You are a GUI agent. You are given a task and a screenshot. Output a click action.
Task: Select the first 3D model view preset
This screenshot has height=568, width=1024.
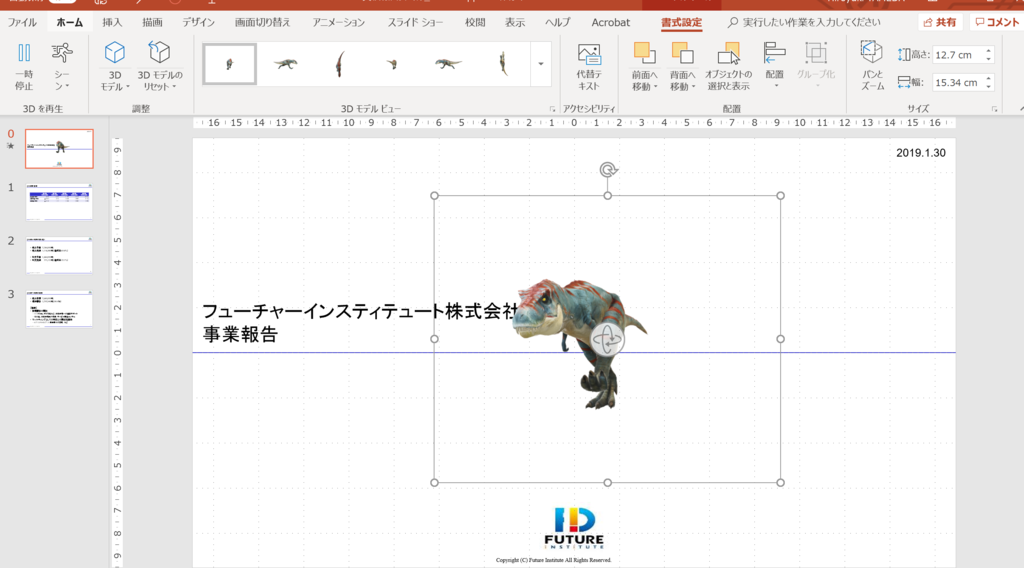[x=229, y=64]
